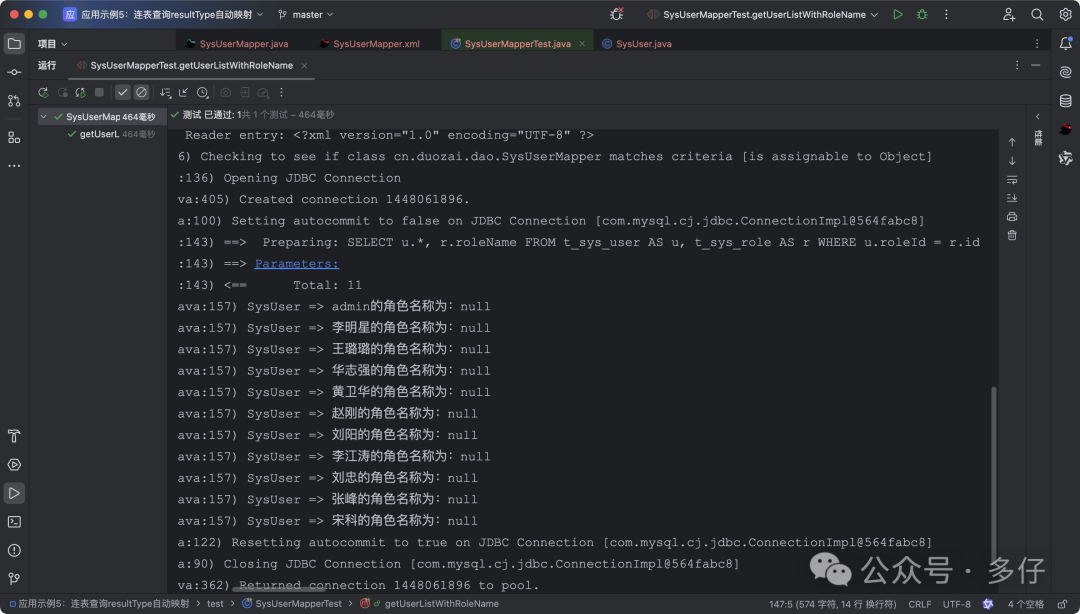Image resolution: width=1080 pixels, height=614 pixels.
Task: Close the getUserListWithRoleName run tab
Action: (304, 65)
